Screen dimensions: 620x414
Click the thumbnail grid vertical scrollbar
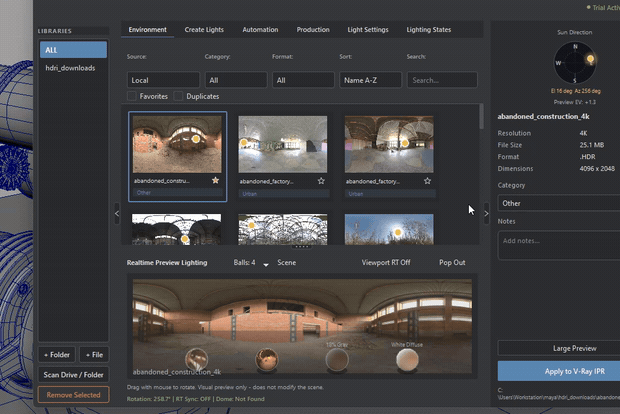click(481, 116)
